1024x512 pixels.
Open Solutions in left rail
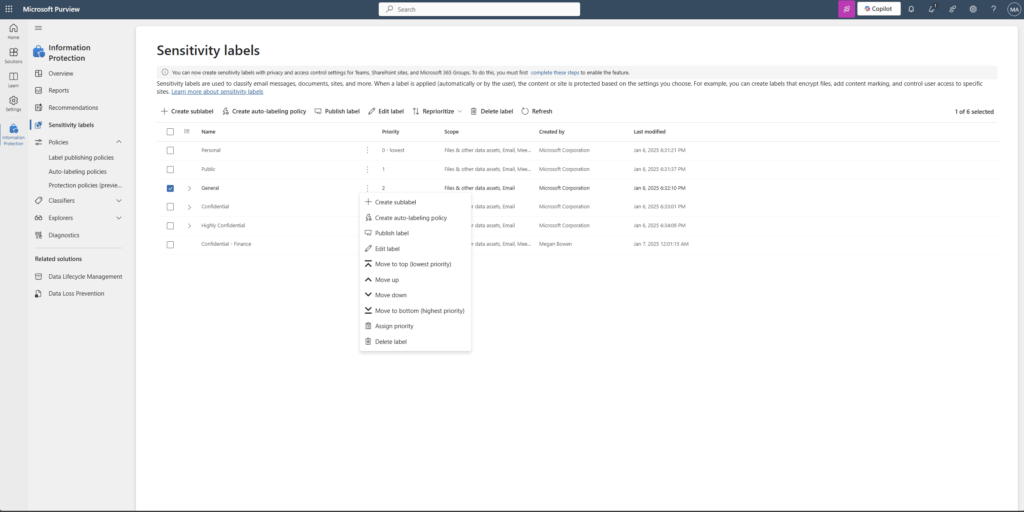(x=13, y=55)
